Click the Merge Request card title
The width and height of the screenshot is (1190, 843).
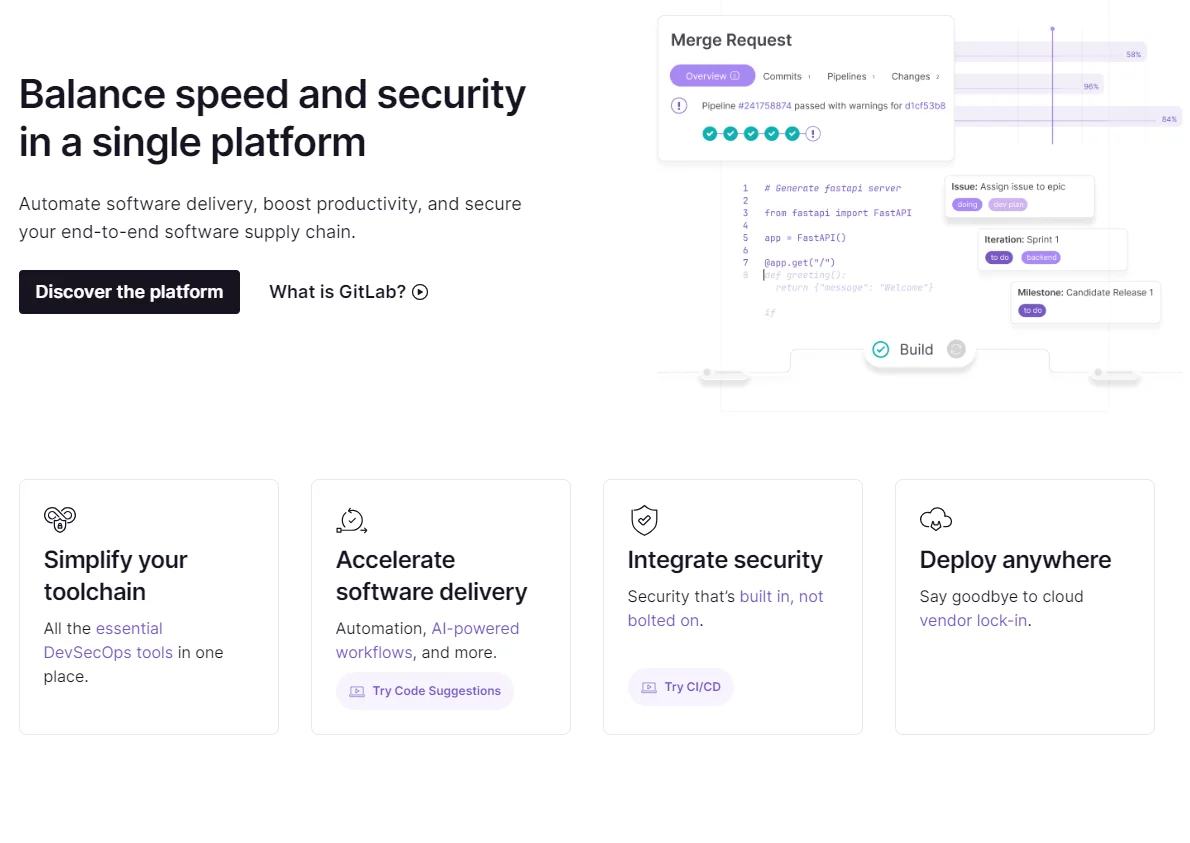pos(731,39)
